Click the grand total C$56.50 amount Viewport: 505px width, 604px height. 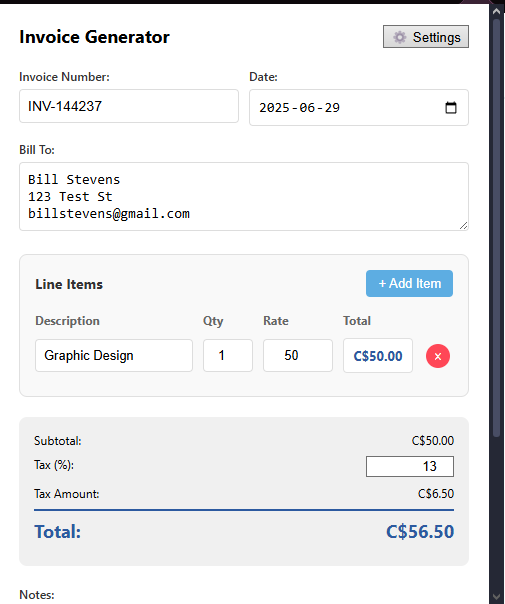[420, 532]
